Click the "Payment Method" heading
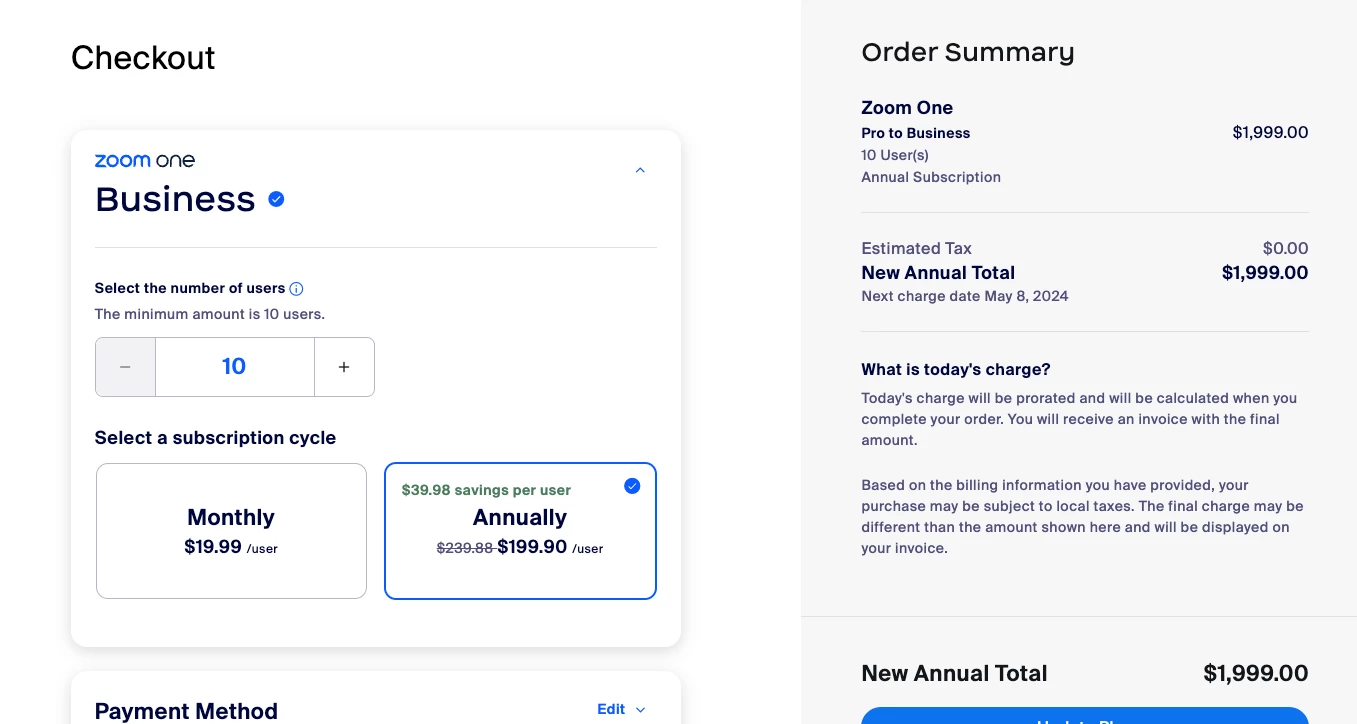Image resolution: width=1357 pixels, height=724 pixels. click(186, 711)
